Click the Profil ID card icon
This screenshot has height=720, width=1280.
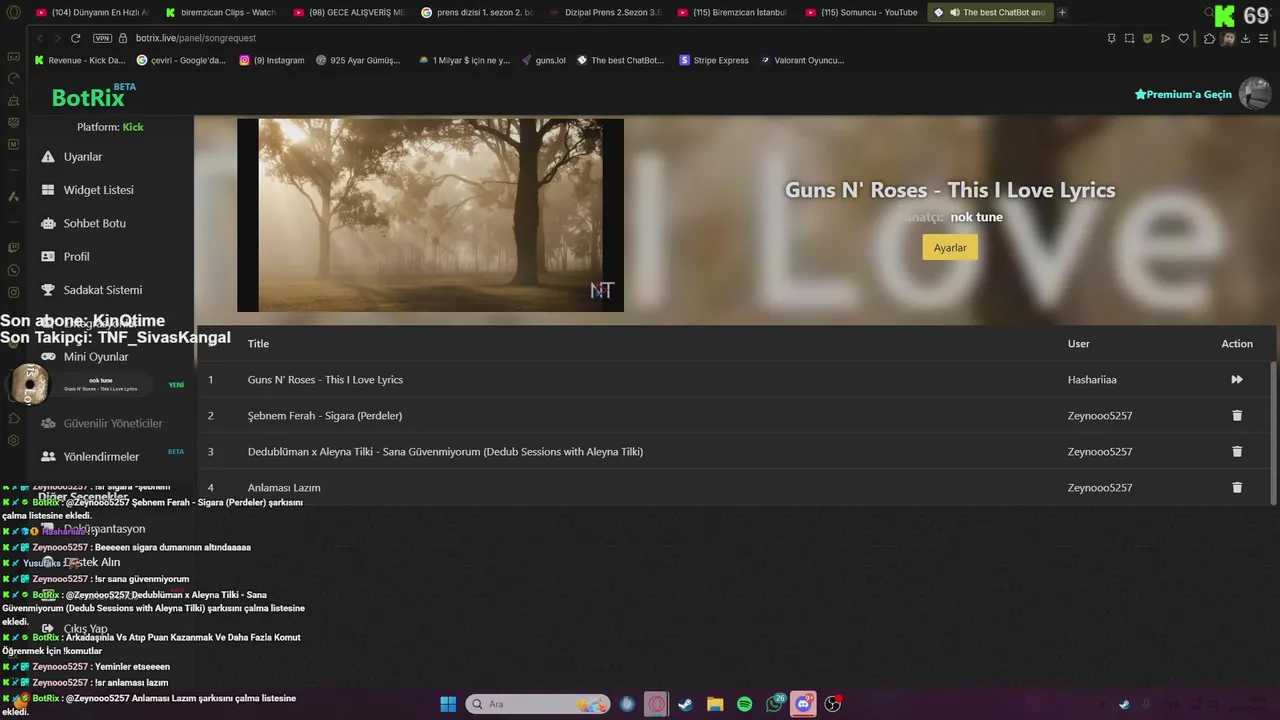coord(48,256)
